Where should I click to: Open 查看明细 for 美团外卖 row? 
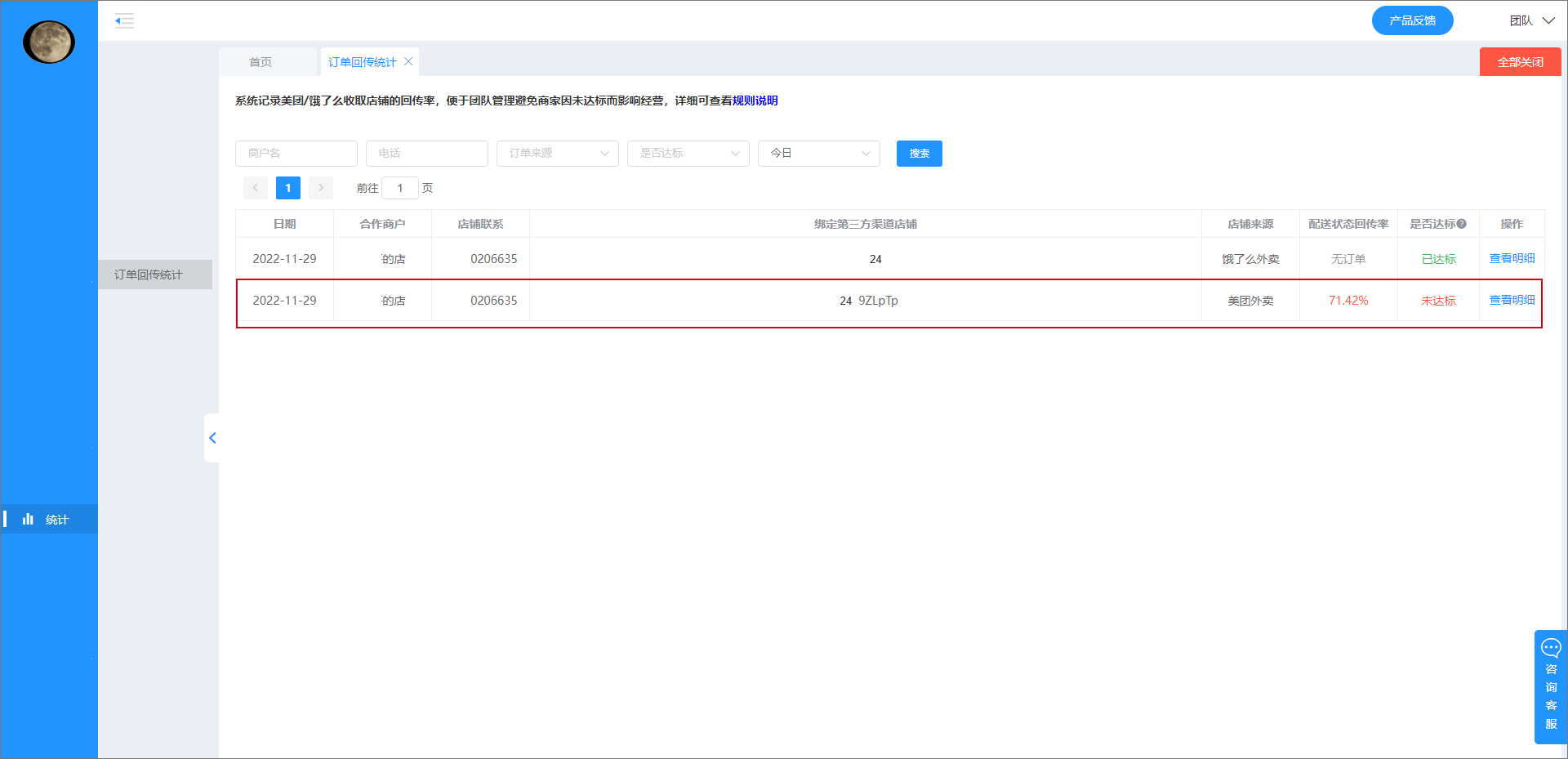(x=1512, y=300)
